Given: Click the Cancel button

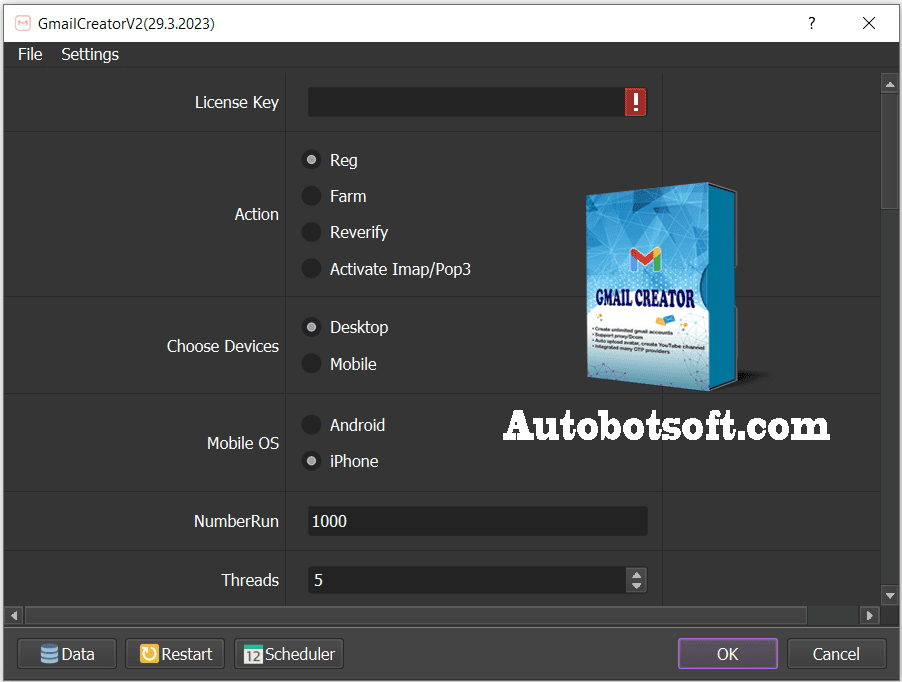Looking at the screenshot, I should pyautogui.click(x=836, y=654).
